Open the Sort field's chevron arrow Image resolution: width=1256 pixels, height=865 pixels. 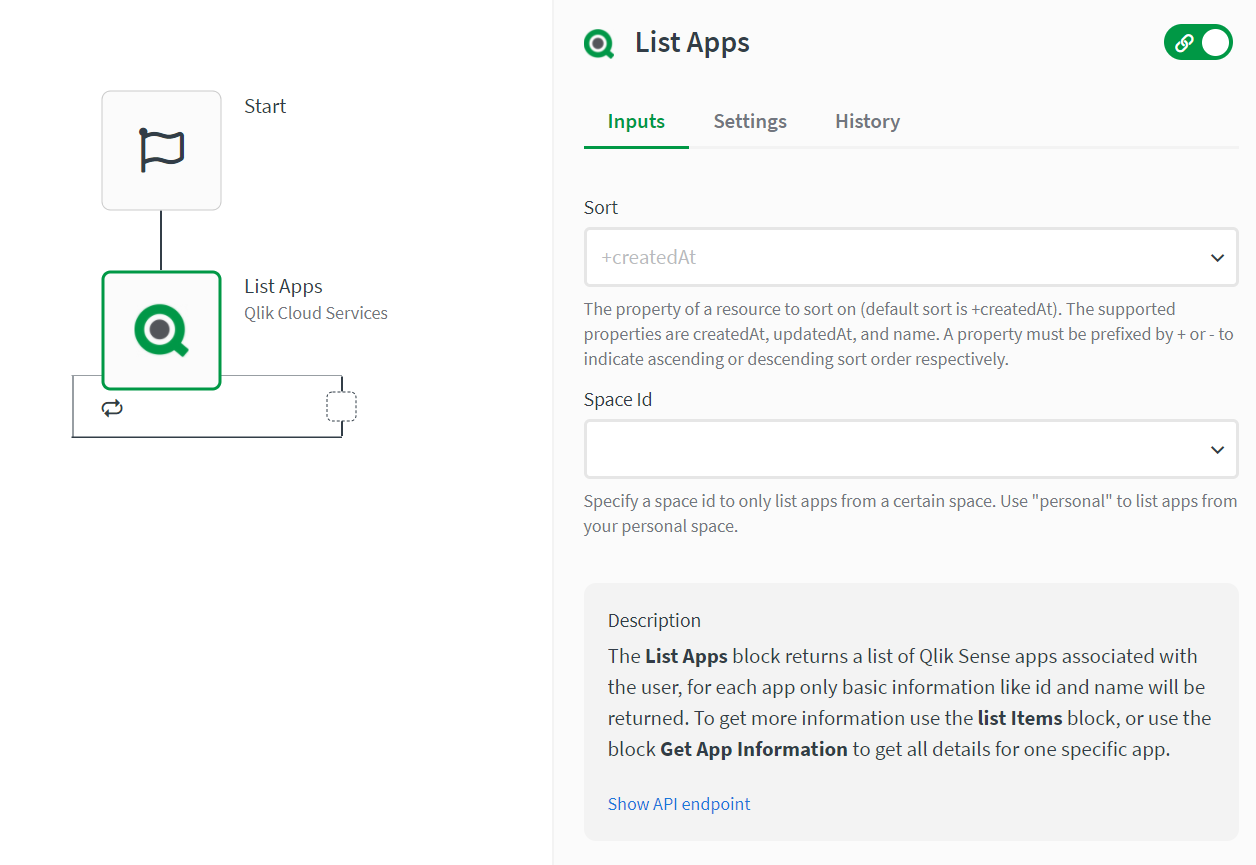(x=1218, y=257)
